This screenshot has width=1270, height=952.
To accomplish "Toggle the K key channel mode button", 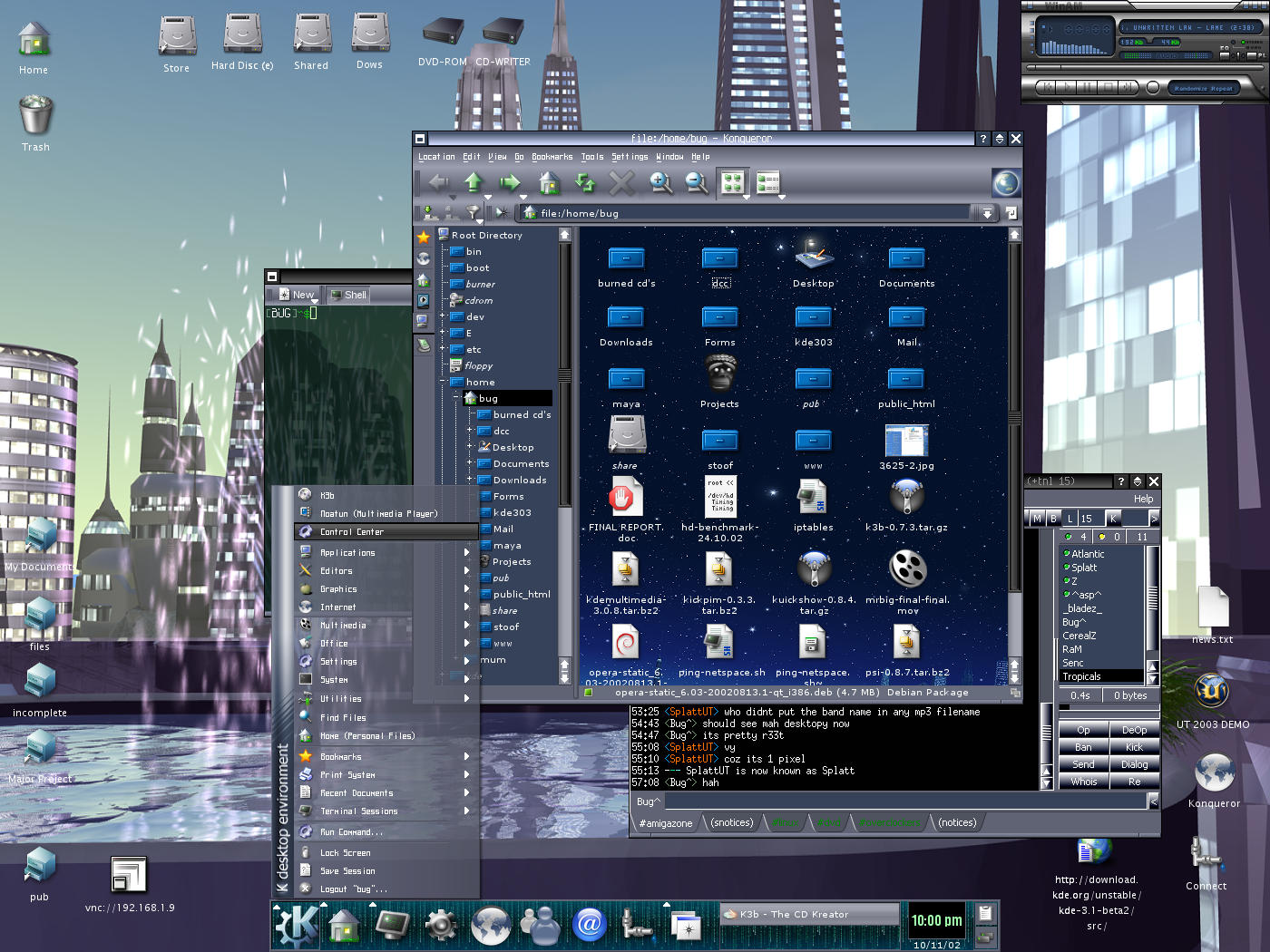I will [x=1113, y=519].
